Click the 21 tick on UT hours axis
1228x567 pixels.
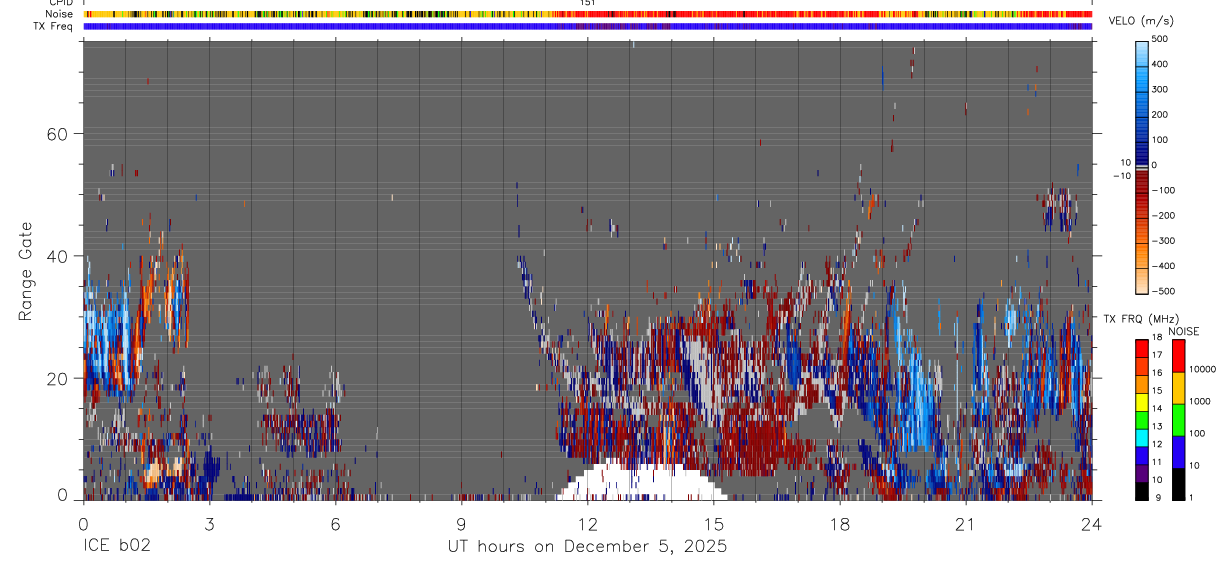[x=966, y=523]
